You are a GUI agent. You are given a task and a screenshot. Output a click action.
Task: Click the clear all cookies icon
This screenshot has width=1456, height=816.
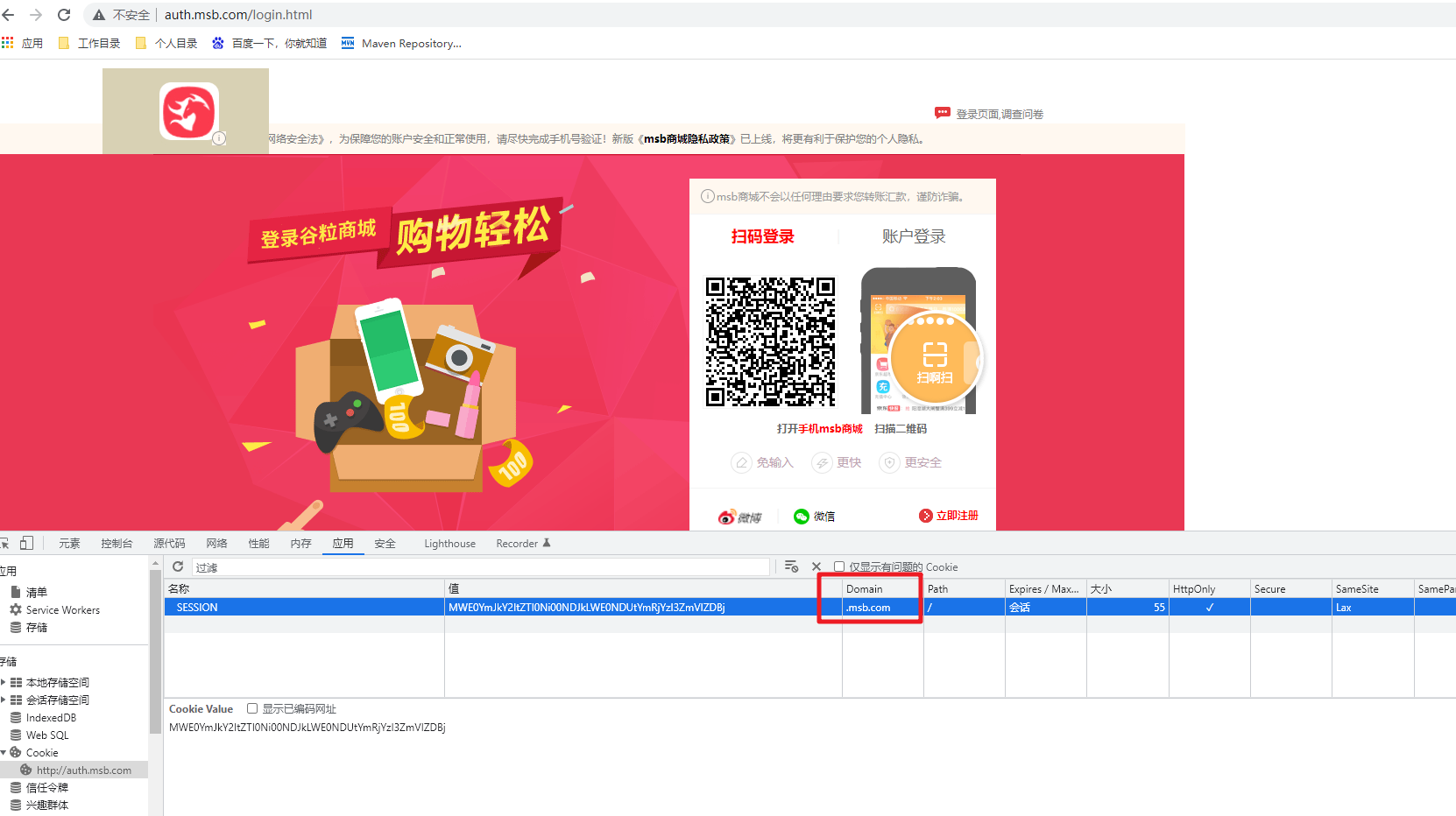pyautogui.click(x=791, y=566)
